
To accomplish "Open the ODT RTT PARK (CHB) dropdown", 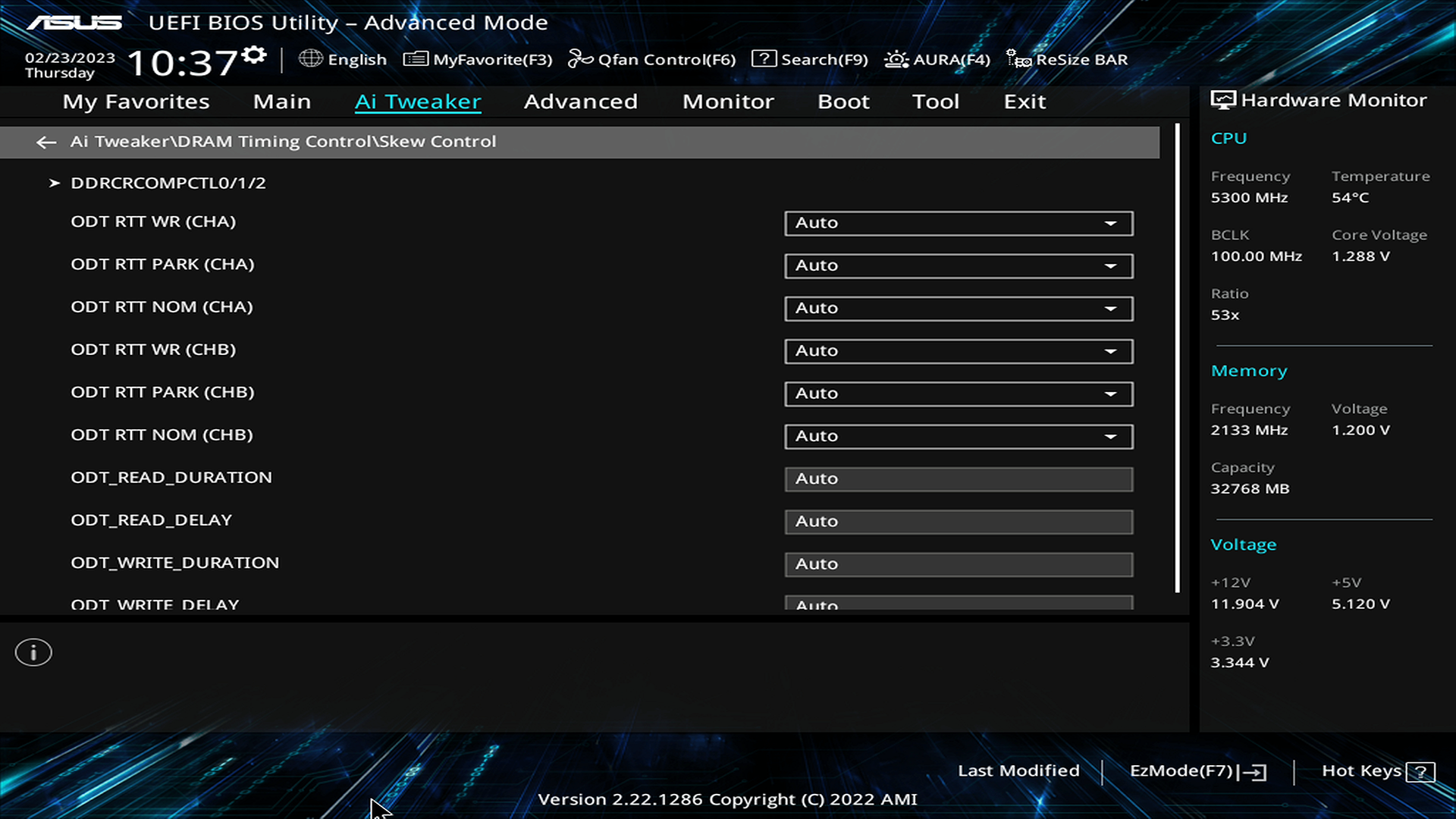I will (958, 394).
